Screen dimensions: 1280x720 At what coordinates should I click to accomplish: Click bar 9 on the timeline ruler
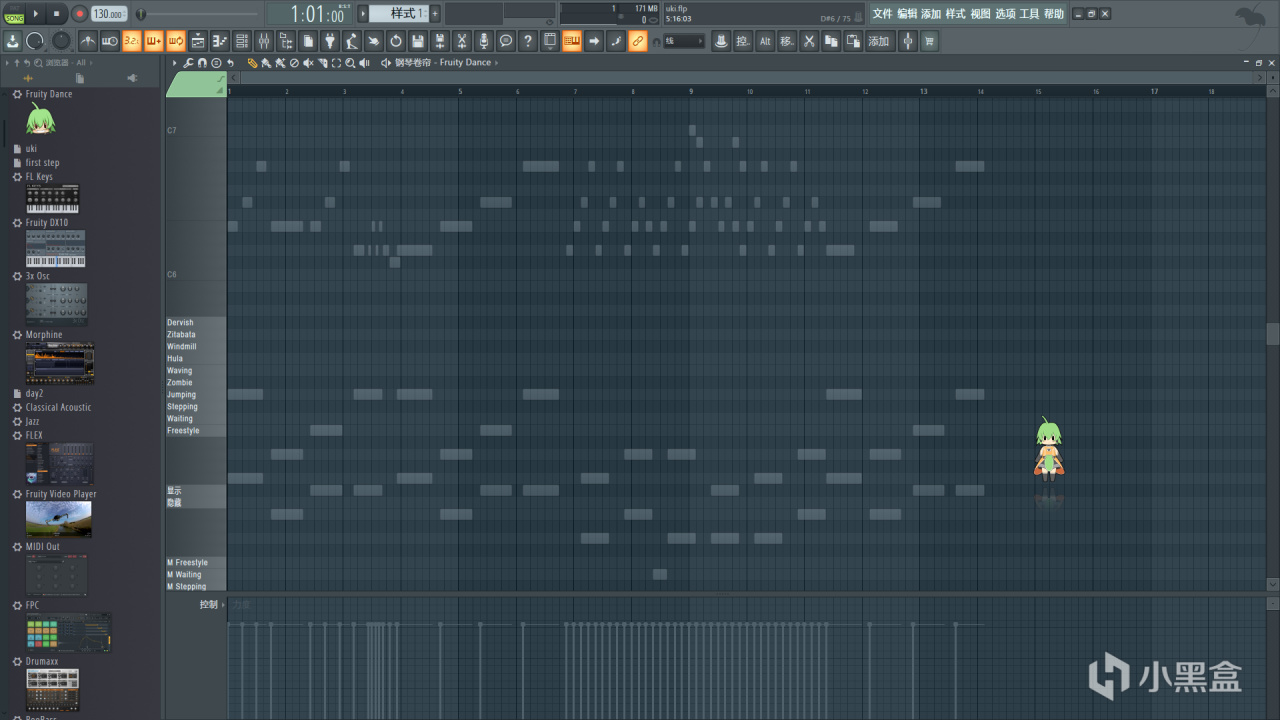click(x=691, y=91)
